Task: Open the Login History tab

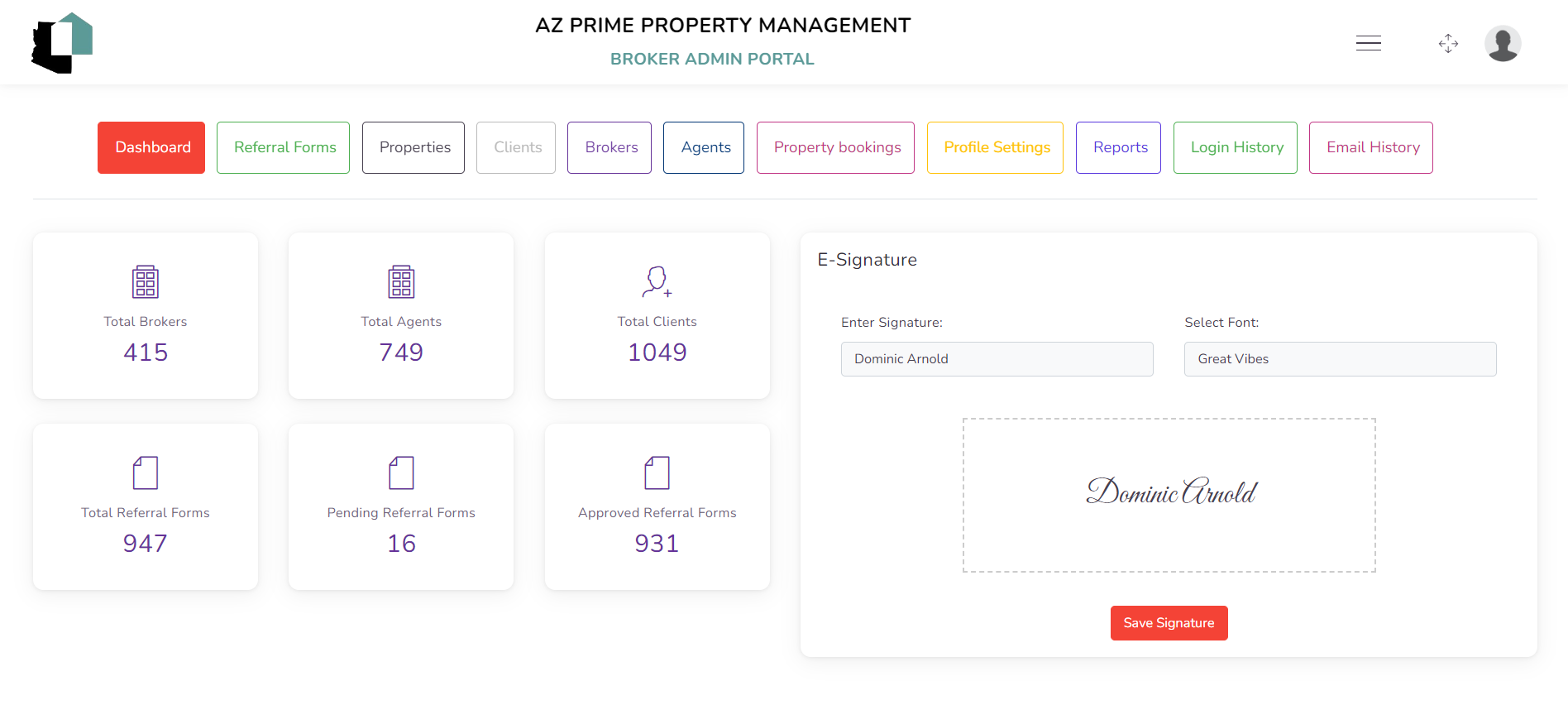Action: click(x=1236, y=147)
